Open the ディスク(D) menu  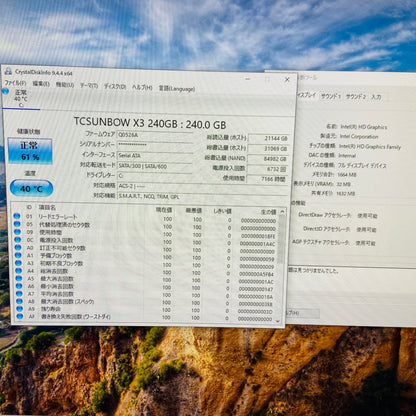coord(115,87)
